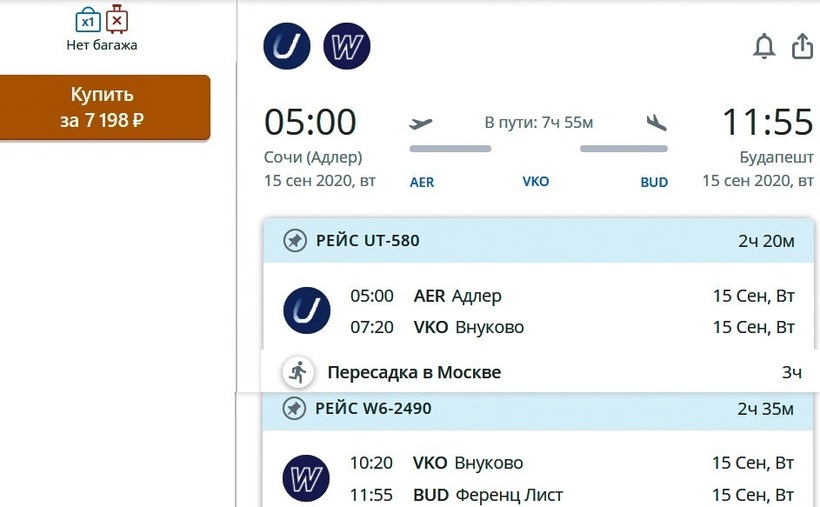
Task: Click the landing plane icon
Action: coord(656,123)
